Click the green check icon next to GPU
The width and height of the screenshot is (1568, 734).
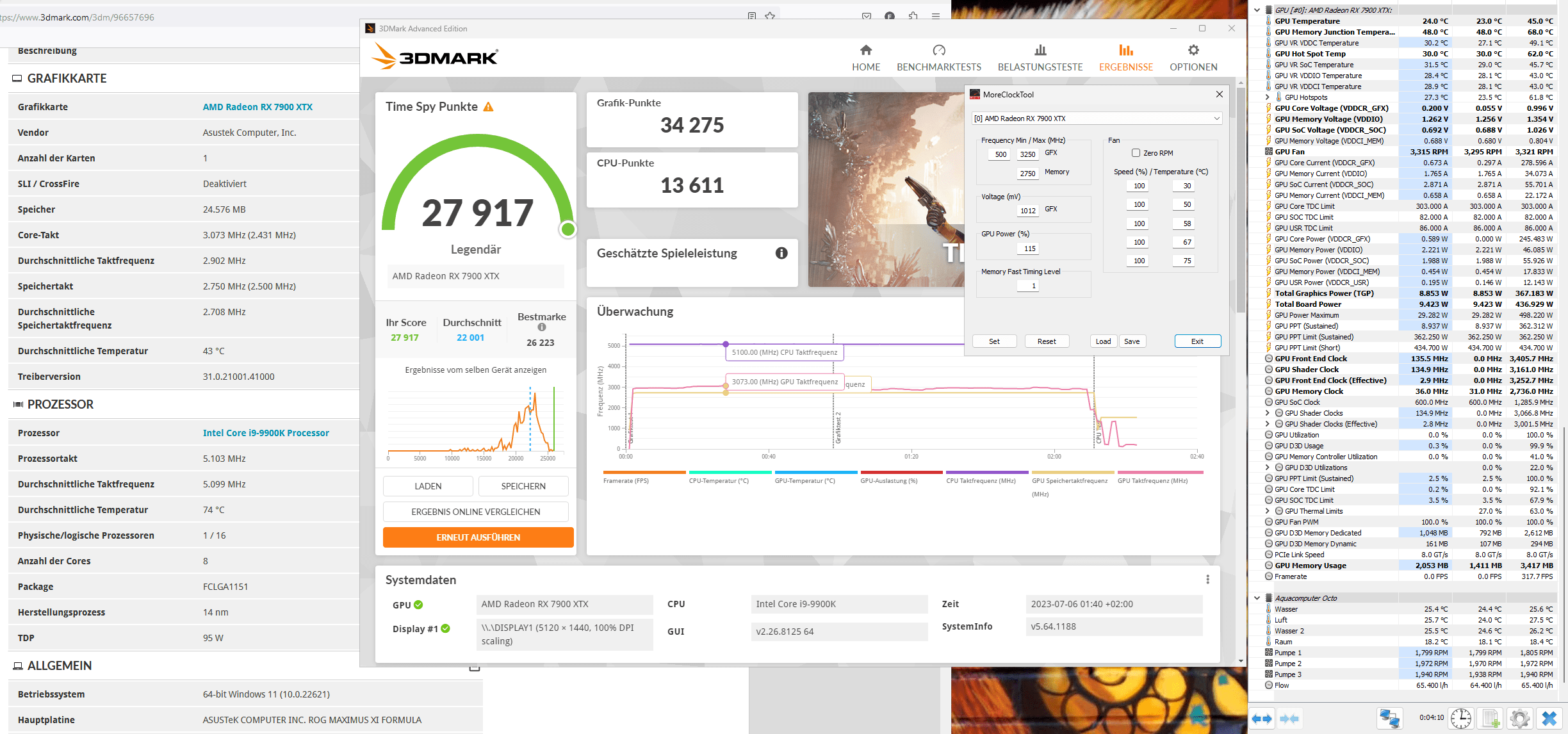418,605
